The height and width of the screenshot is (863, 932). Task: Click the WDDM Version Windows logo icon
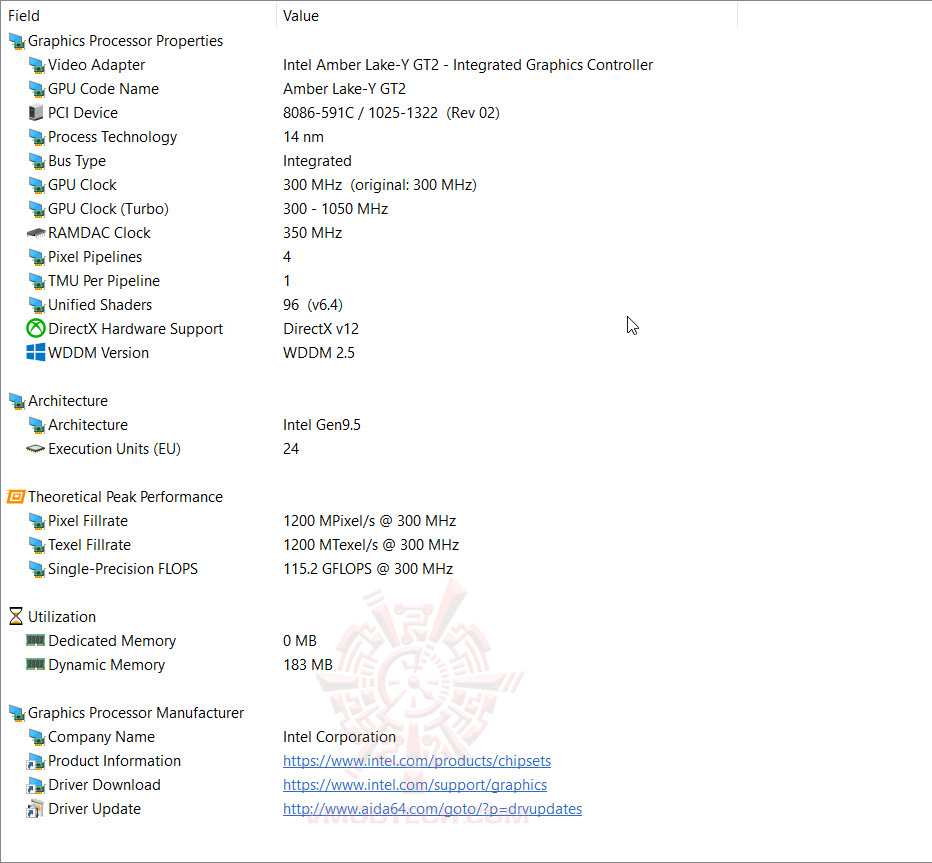click(x=36, y=352)
